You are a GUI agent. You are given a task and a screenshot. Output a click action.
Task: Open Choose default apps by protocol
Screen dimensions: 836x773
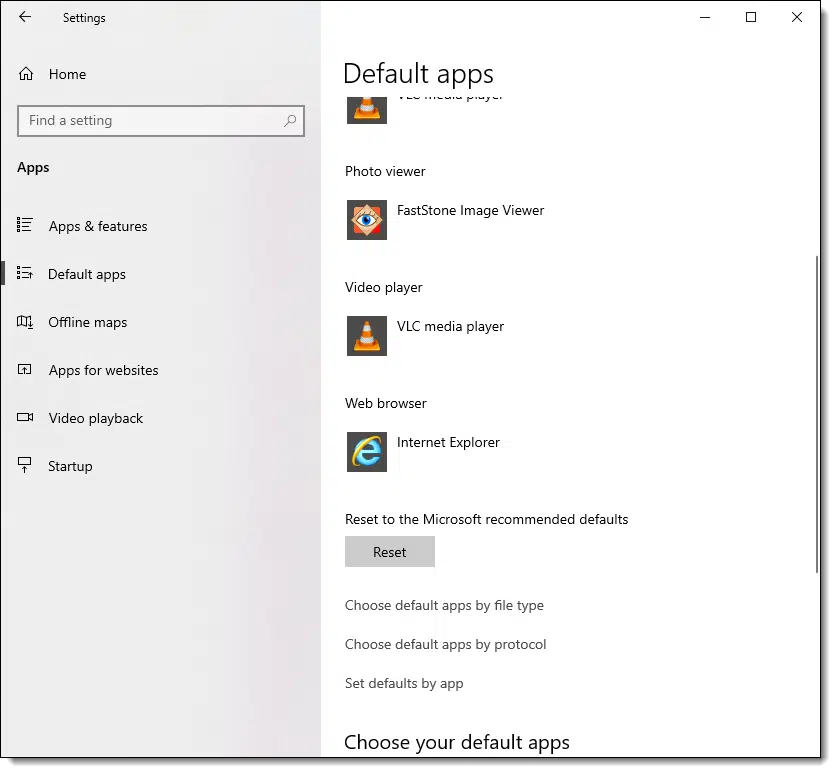click(445, 645)
